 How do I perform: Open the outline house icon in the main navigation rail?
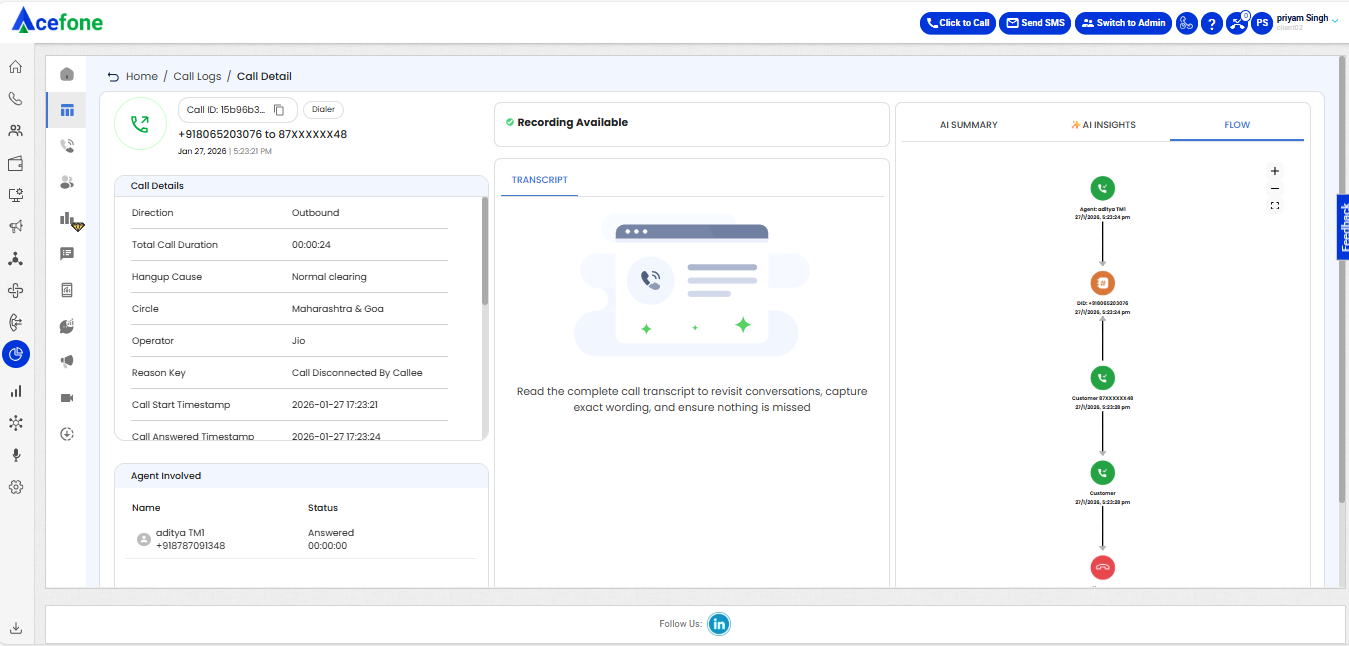15,67
